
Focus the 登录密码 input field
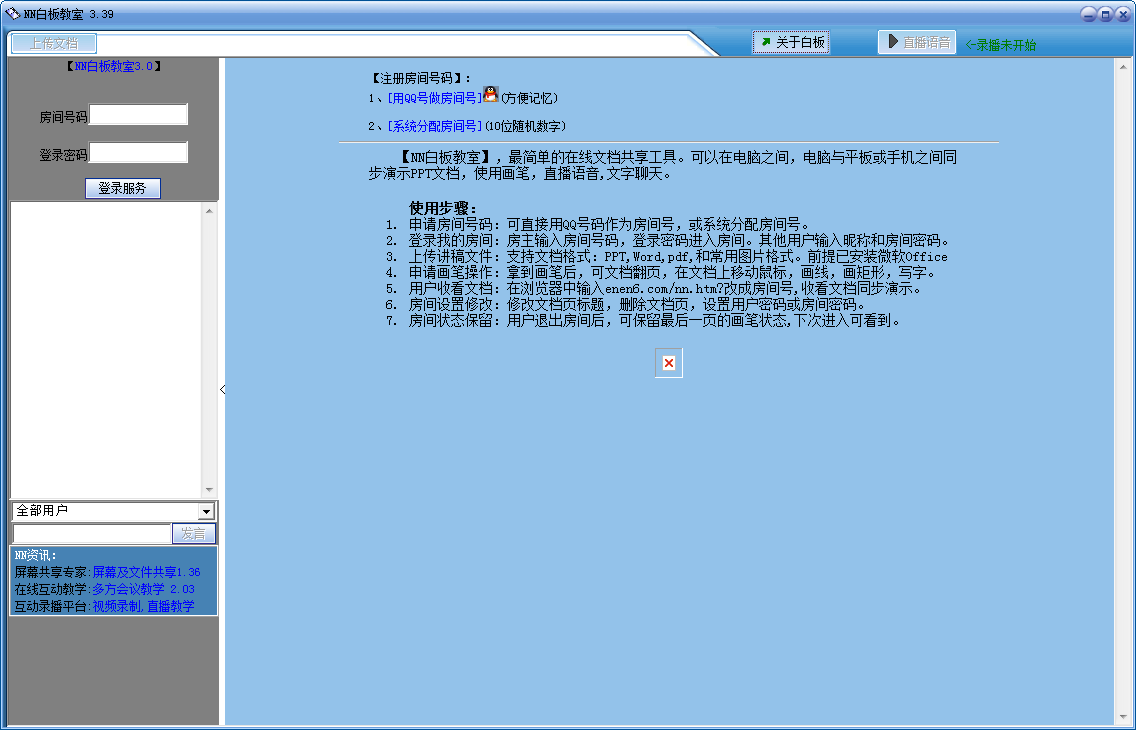click(138, 152)
